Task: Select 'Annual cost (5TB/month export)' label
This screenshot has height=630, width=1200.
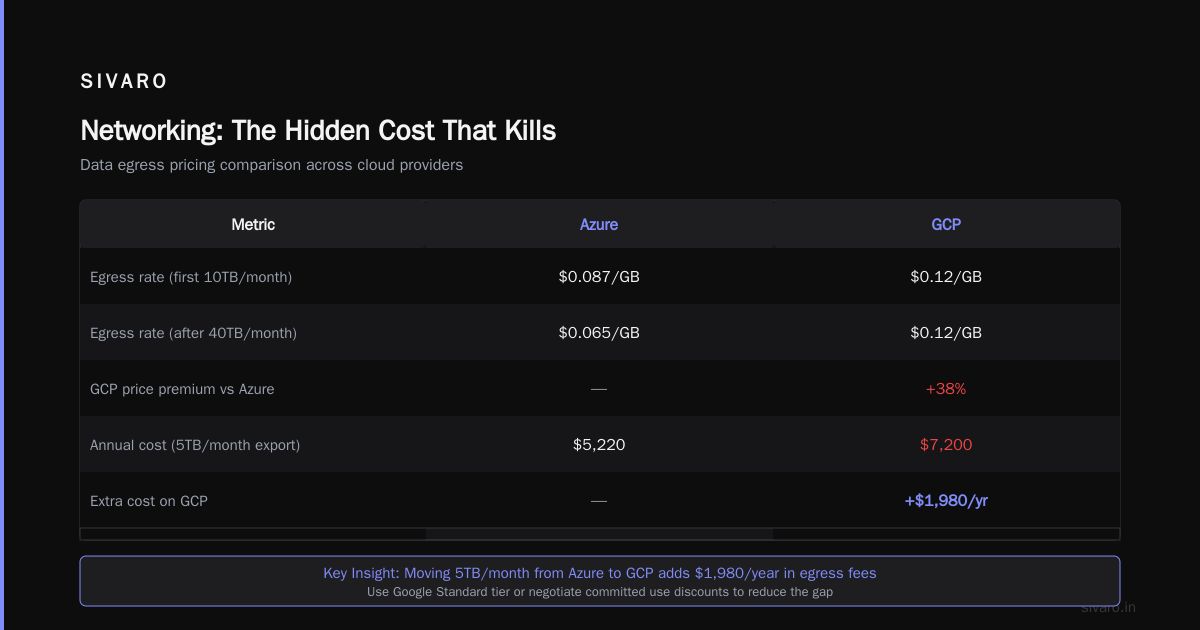Action: 195,445
